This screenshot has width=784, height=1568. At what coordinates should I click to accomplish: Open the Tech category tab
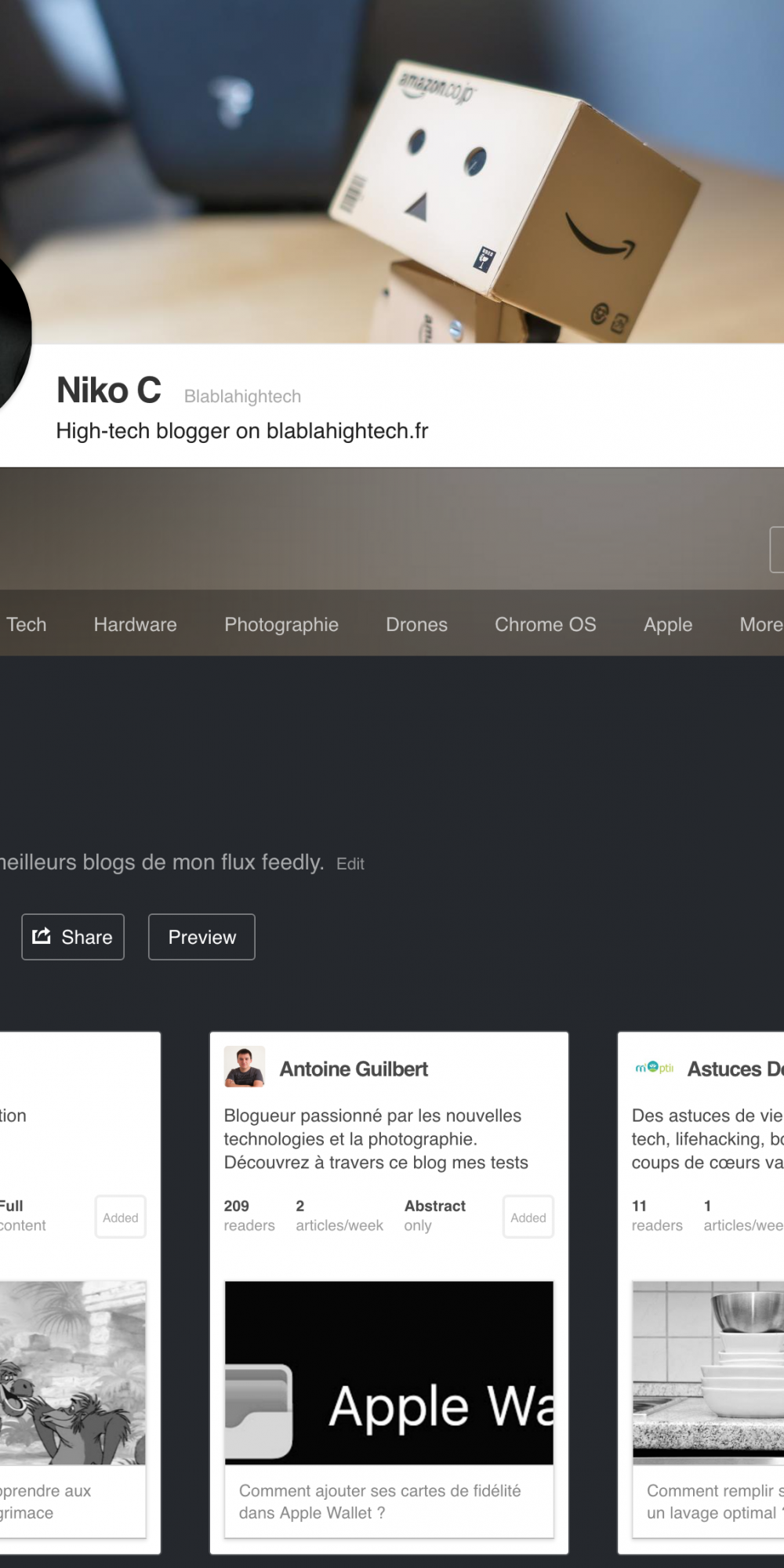point(26,625)
